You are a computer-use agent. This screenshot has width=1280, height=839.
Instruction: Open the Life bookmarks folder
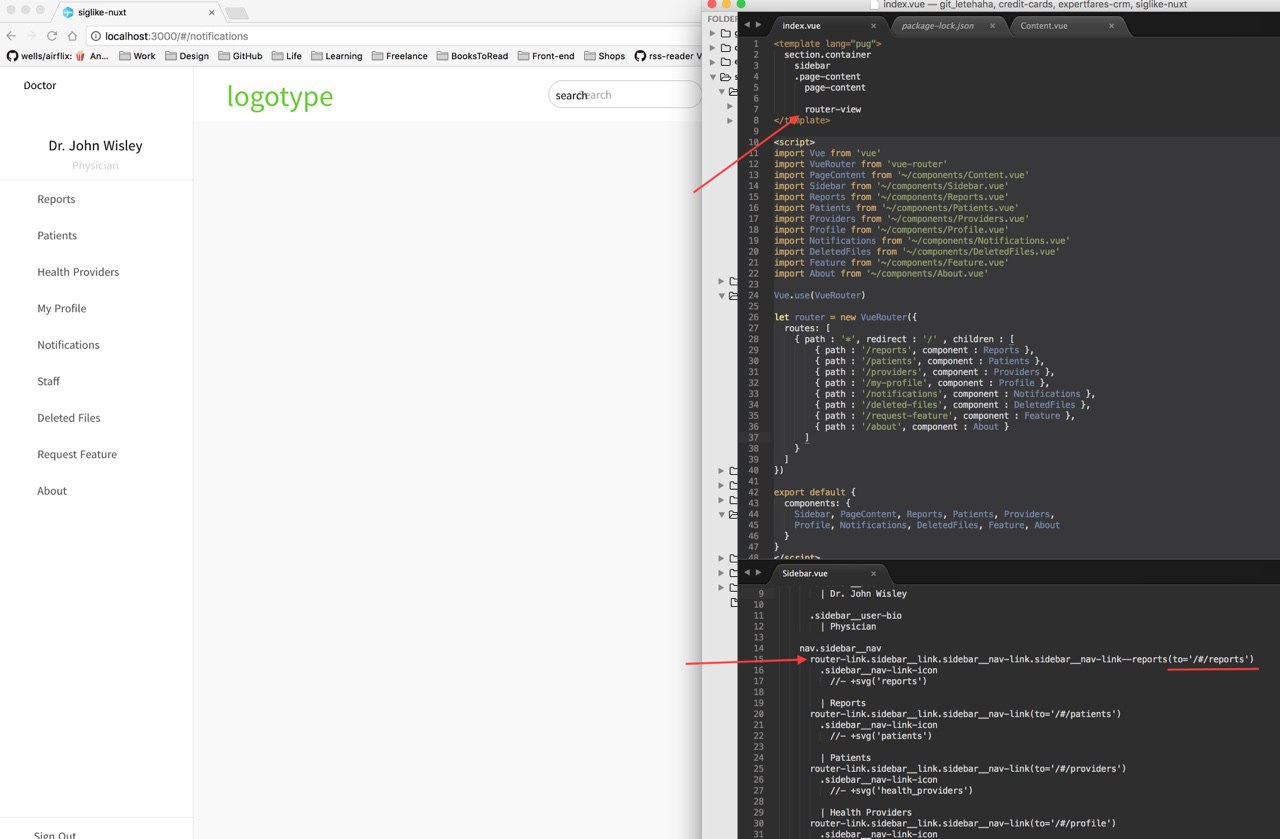286,56
